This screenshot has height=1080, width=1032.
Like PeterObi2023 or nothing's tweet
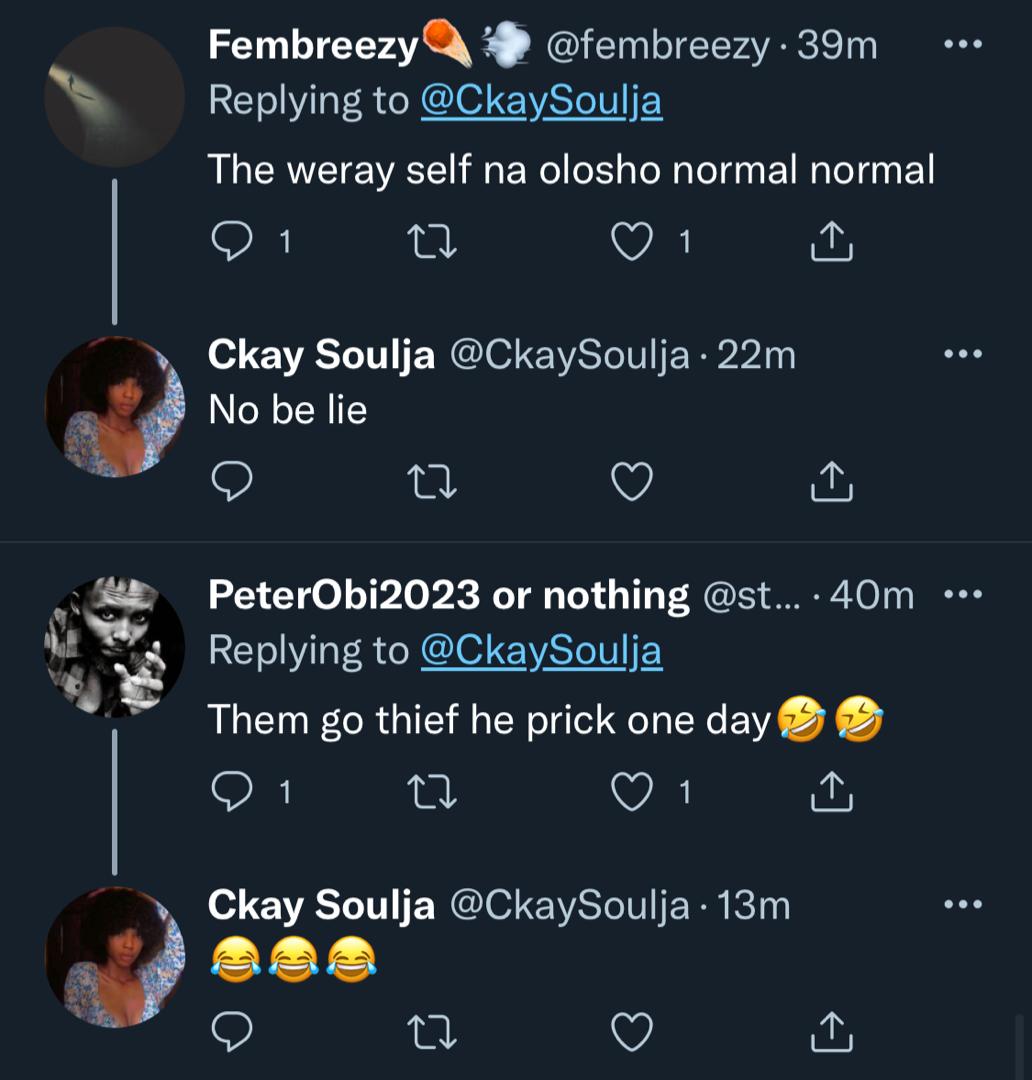point(631,792)
